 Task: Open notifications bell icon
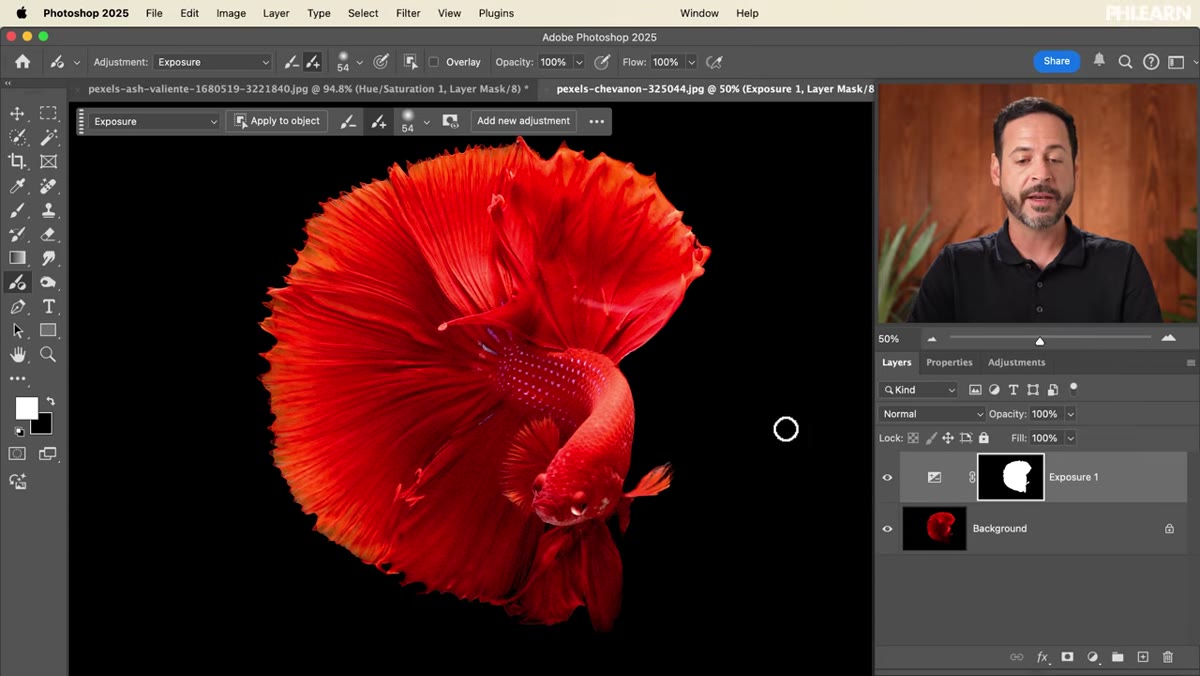tap(1099, 61)
